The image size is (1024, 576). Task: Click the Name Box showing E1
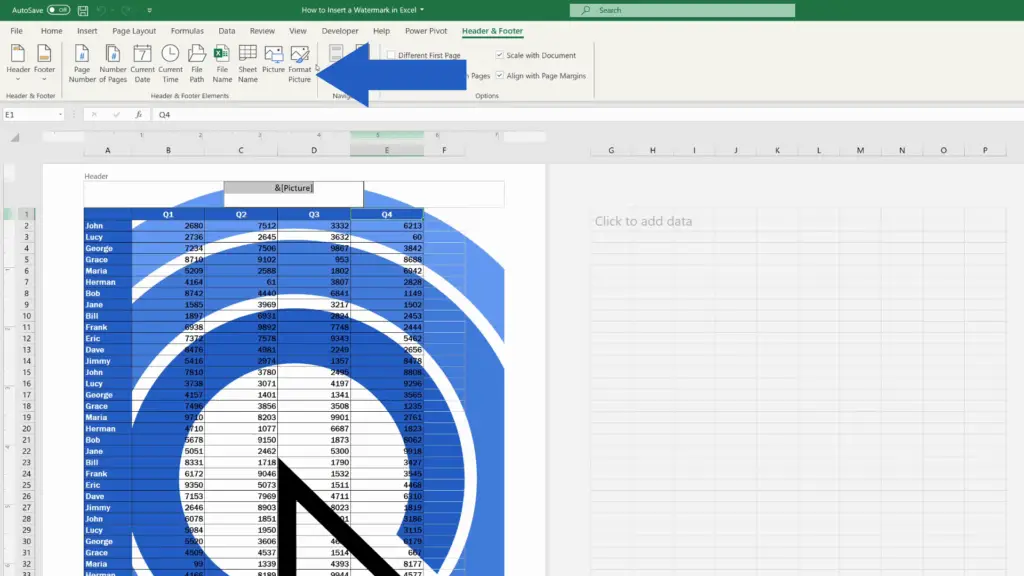[x=30, y=115]
